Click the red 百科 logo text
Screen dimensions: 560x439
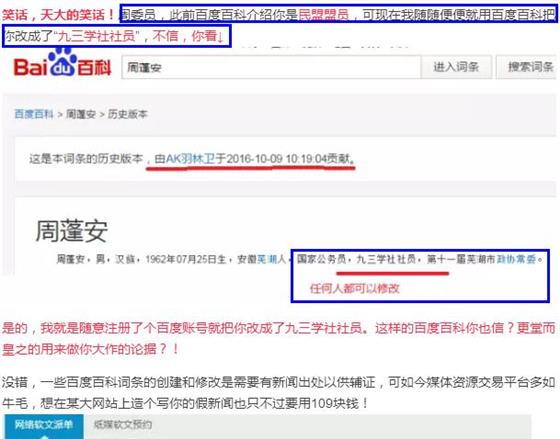coord(95,67)
